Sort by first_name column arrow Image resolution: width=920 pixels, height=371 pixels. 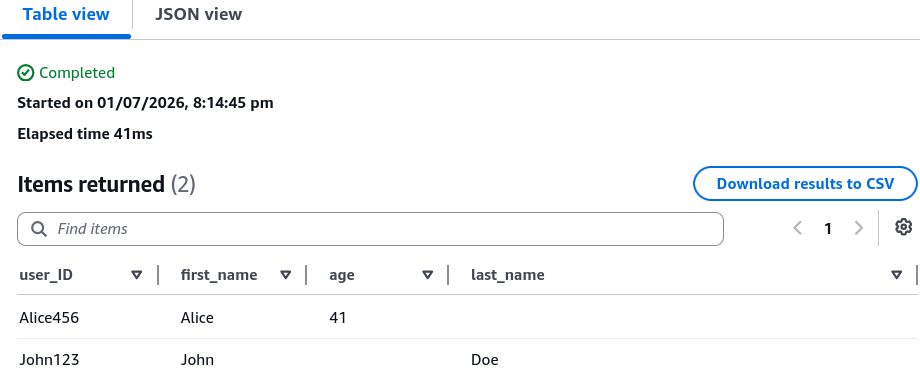286,275
